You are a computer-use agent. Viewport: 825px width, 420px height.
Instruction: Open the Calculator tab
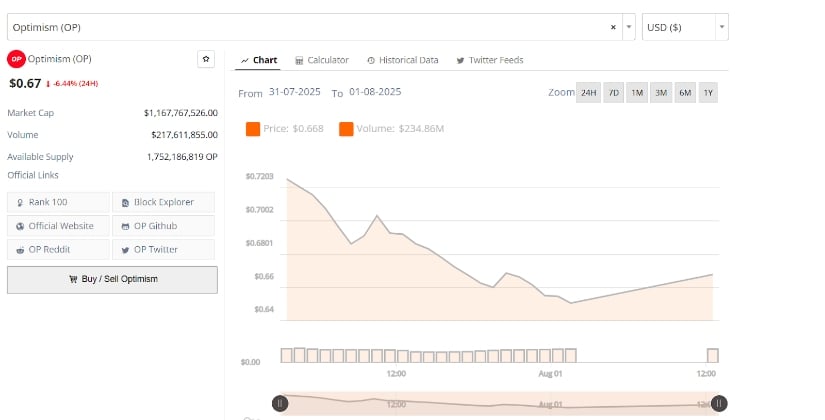(321, 60)
